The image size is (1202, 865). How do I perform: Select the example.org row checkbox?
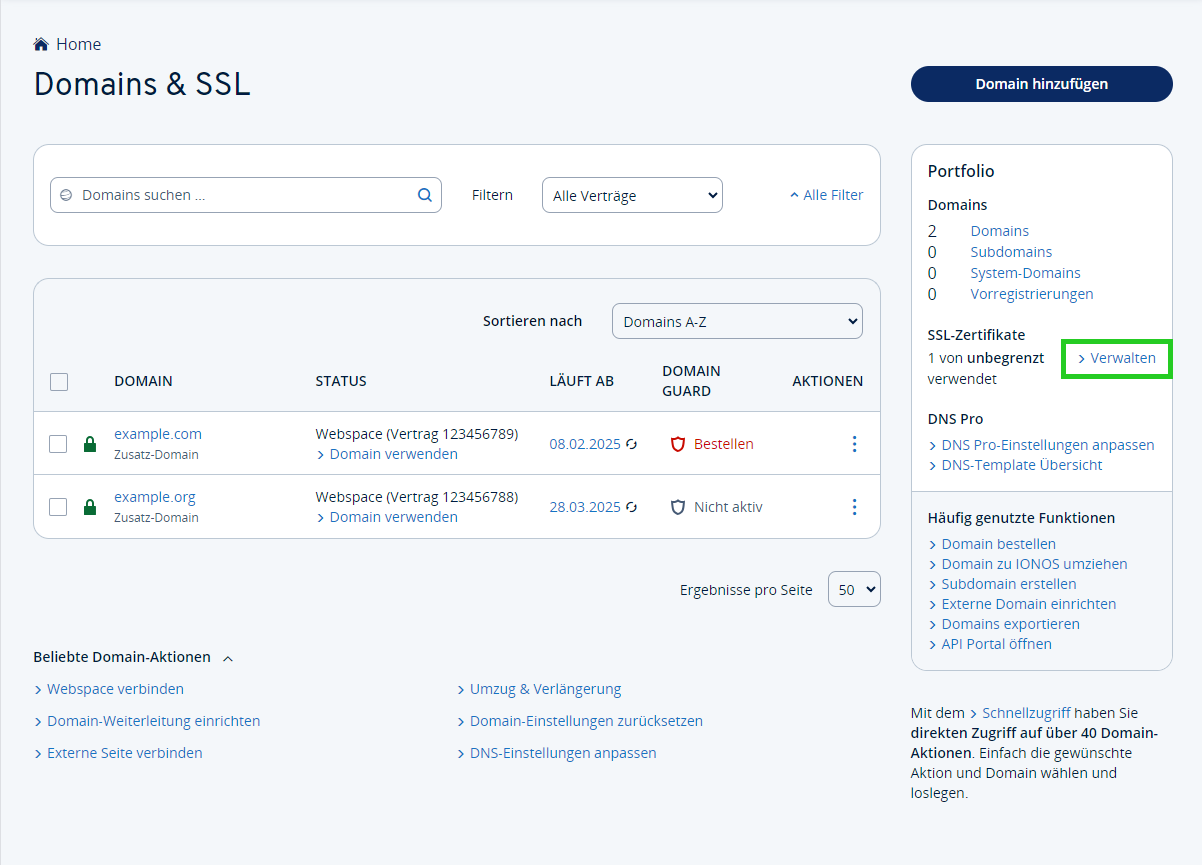point(58,507)
